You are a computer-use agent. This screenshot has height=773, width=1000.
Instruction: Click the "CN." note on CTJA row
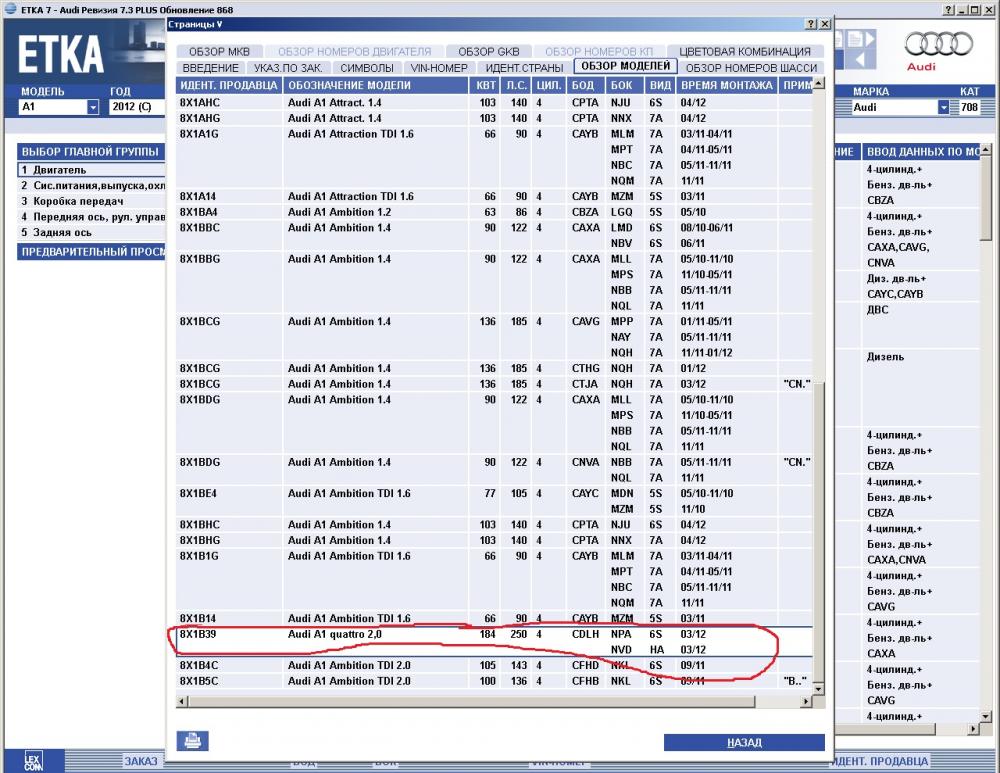coord(797,384)
